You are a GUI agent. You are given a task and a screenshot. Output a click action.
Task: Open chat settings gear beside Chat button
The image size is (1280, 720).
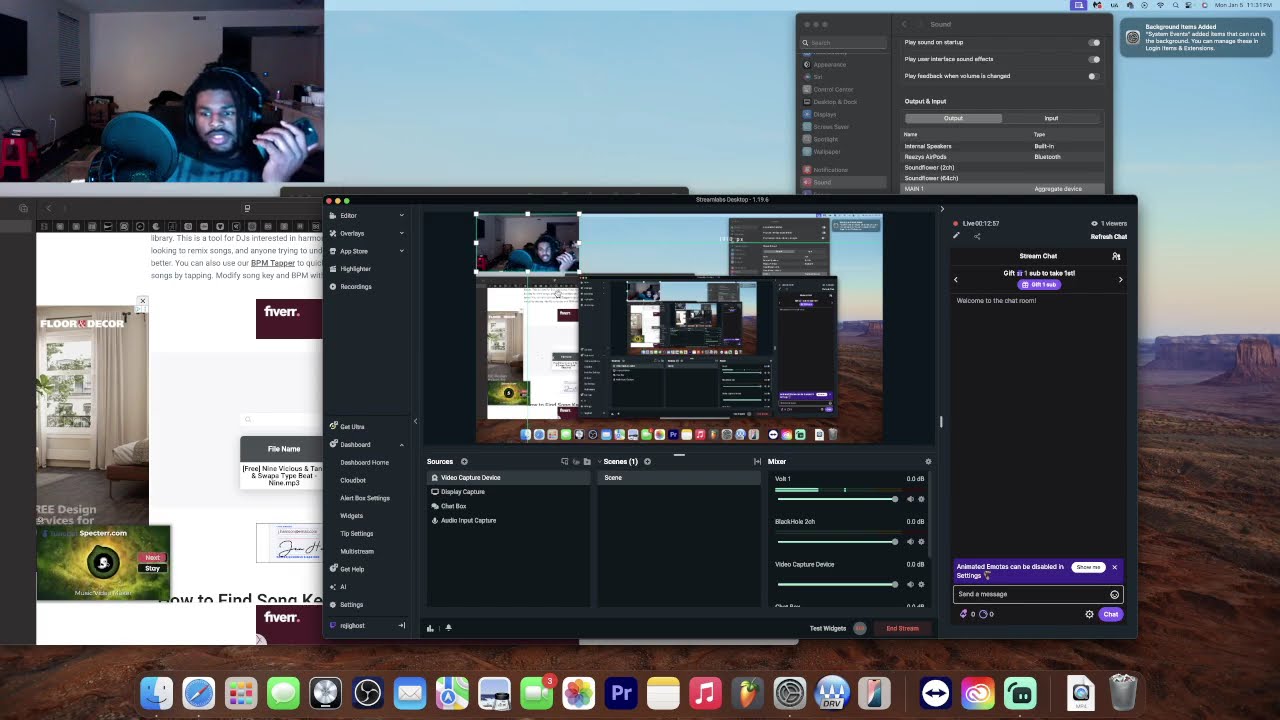pos(1089,614)
